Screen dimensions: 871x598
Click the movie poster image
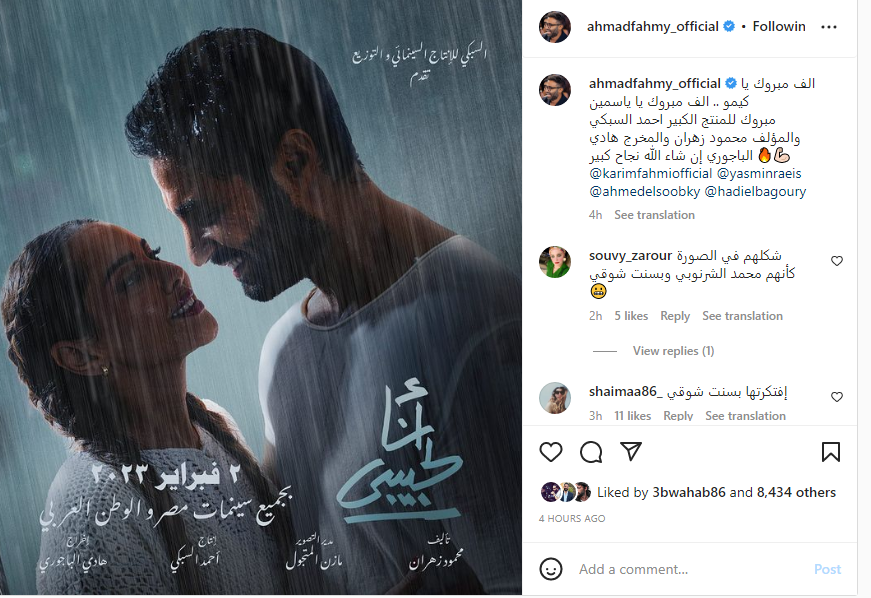(x=261, y=298)
